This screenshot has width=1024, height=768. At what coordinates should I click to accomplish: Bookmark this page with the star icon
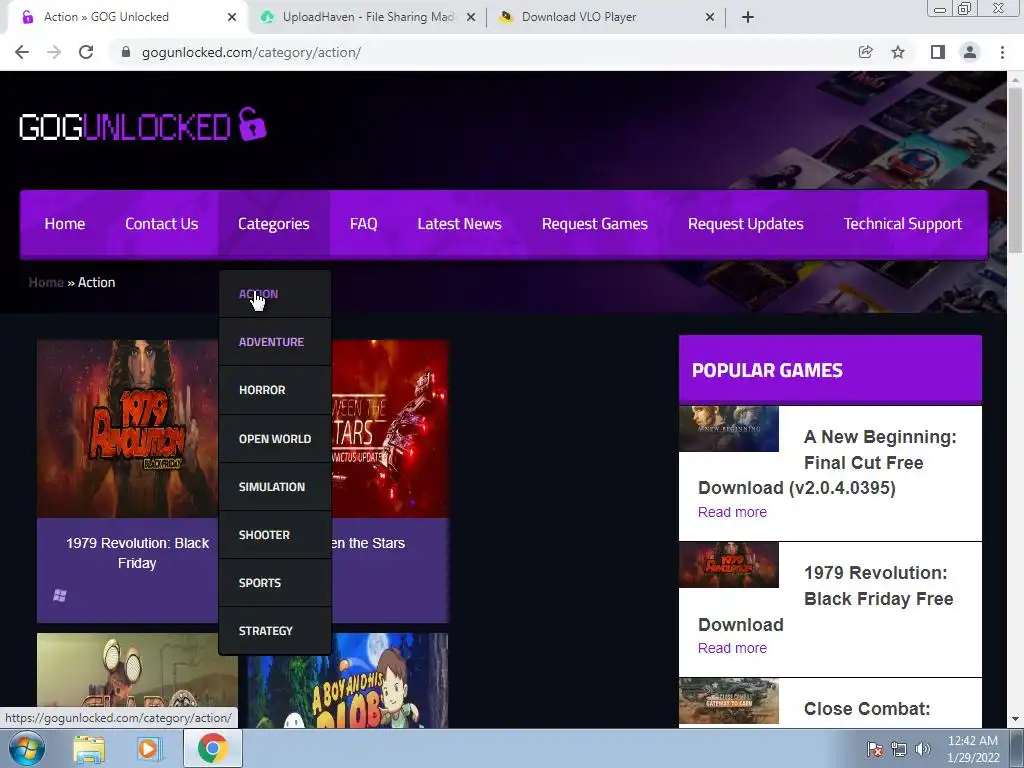898,52
